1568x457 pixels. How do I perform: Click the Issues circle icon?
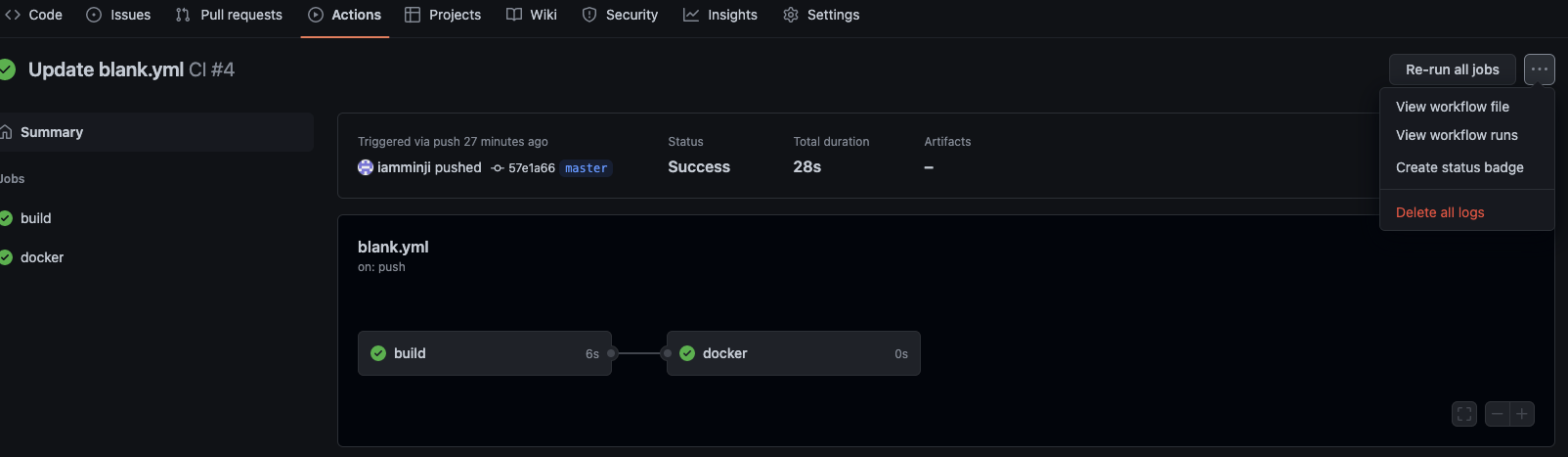click(x=94, y=15)
